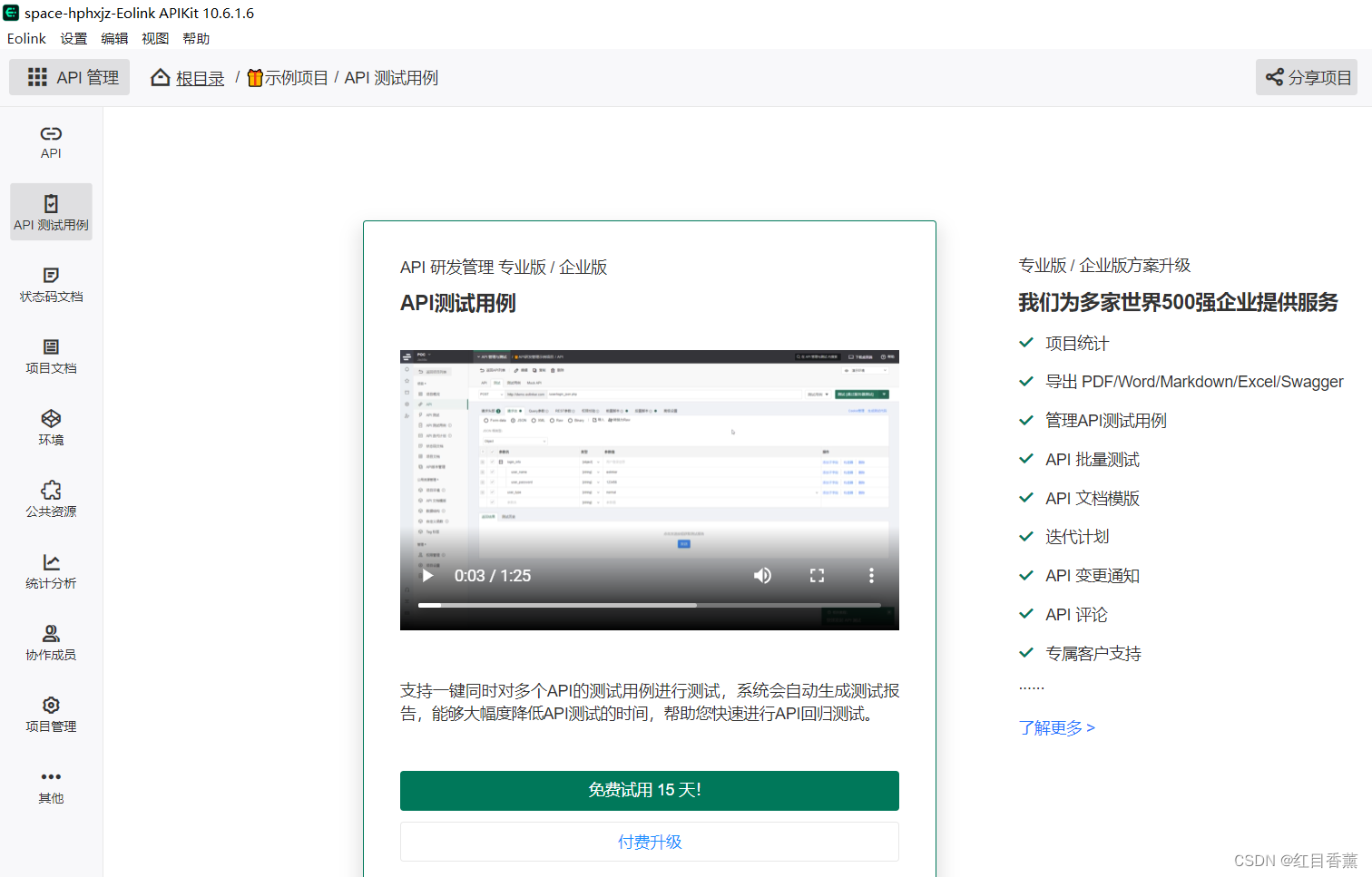Mute the video volume
Screen dimensions: 1372x877
762,575
